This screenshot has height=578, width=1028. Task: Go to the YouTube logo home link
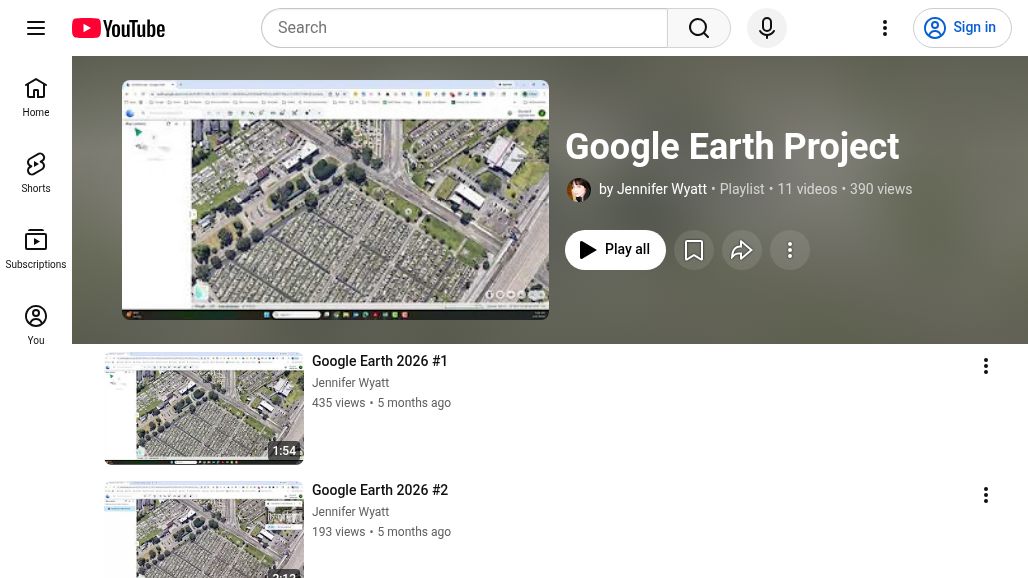click(x=119, y=28)
